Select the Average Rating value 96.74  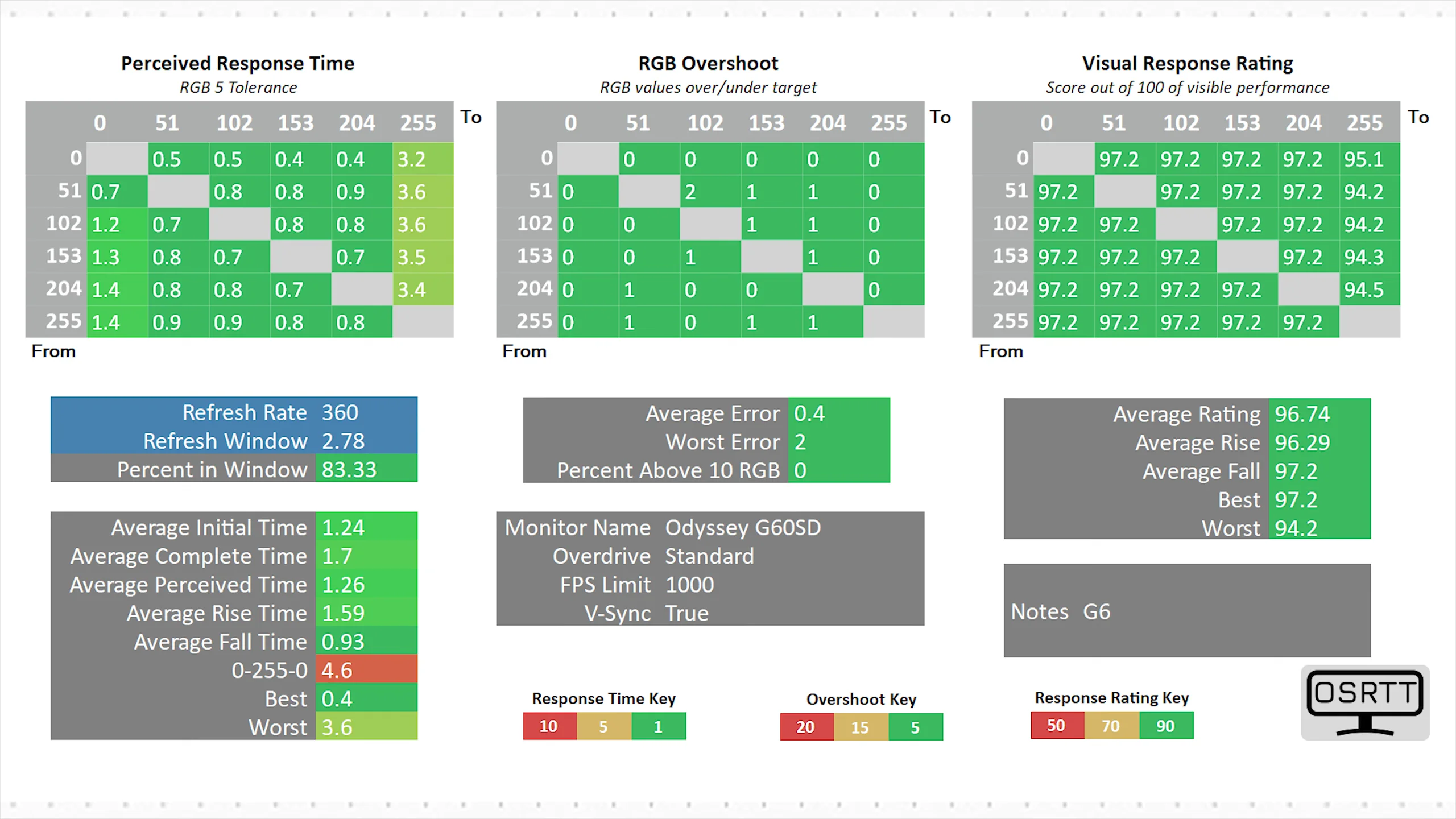[x=1302, y=414]
